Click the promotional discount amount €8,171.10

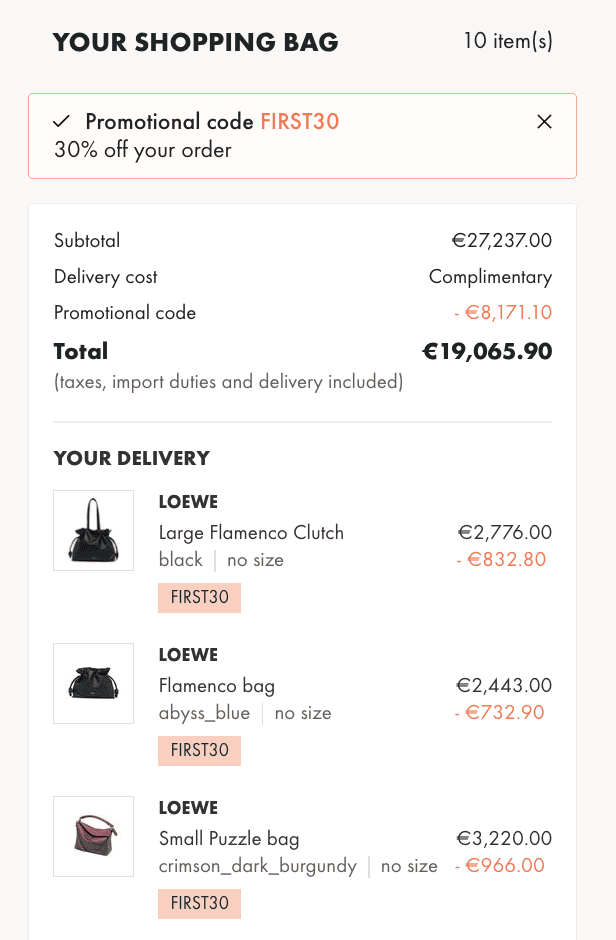[503, 312]
